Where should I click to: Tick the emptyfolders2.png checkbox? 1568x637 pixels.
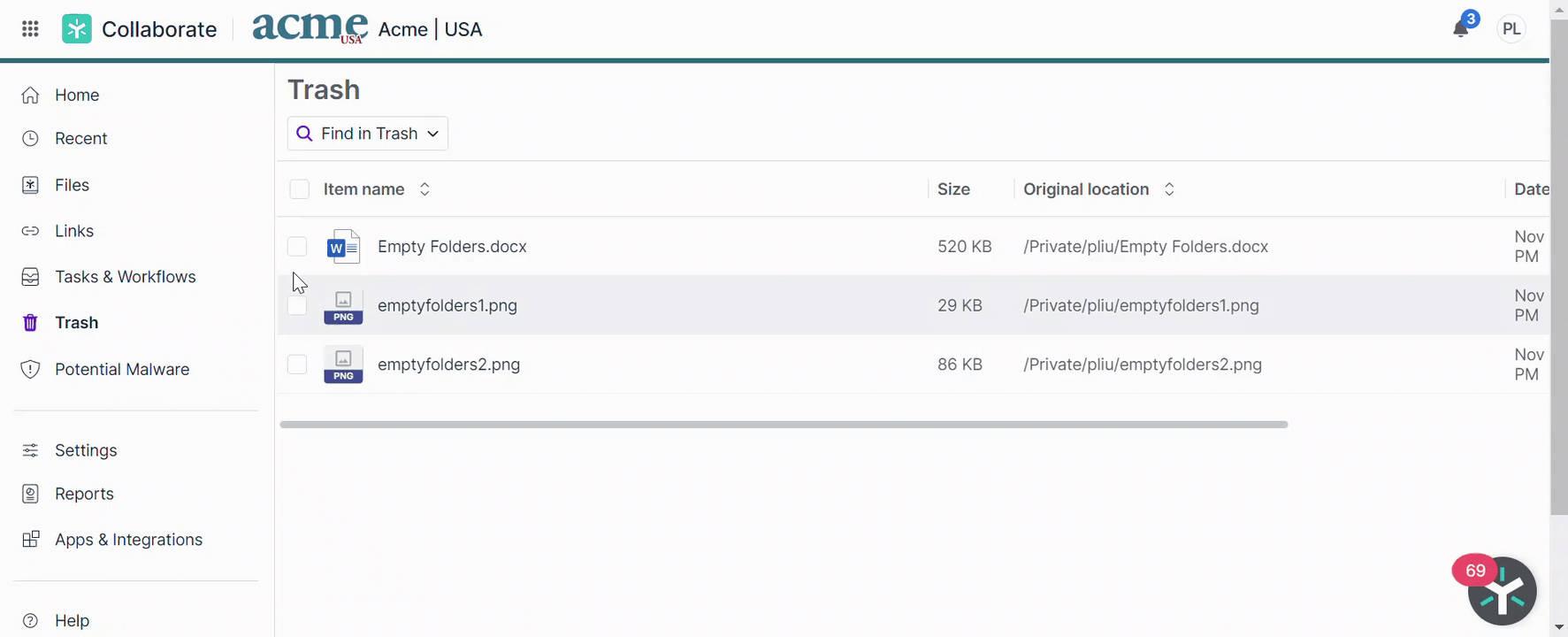click(x=297, y=365)
